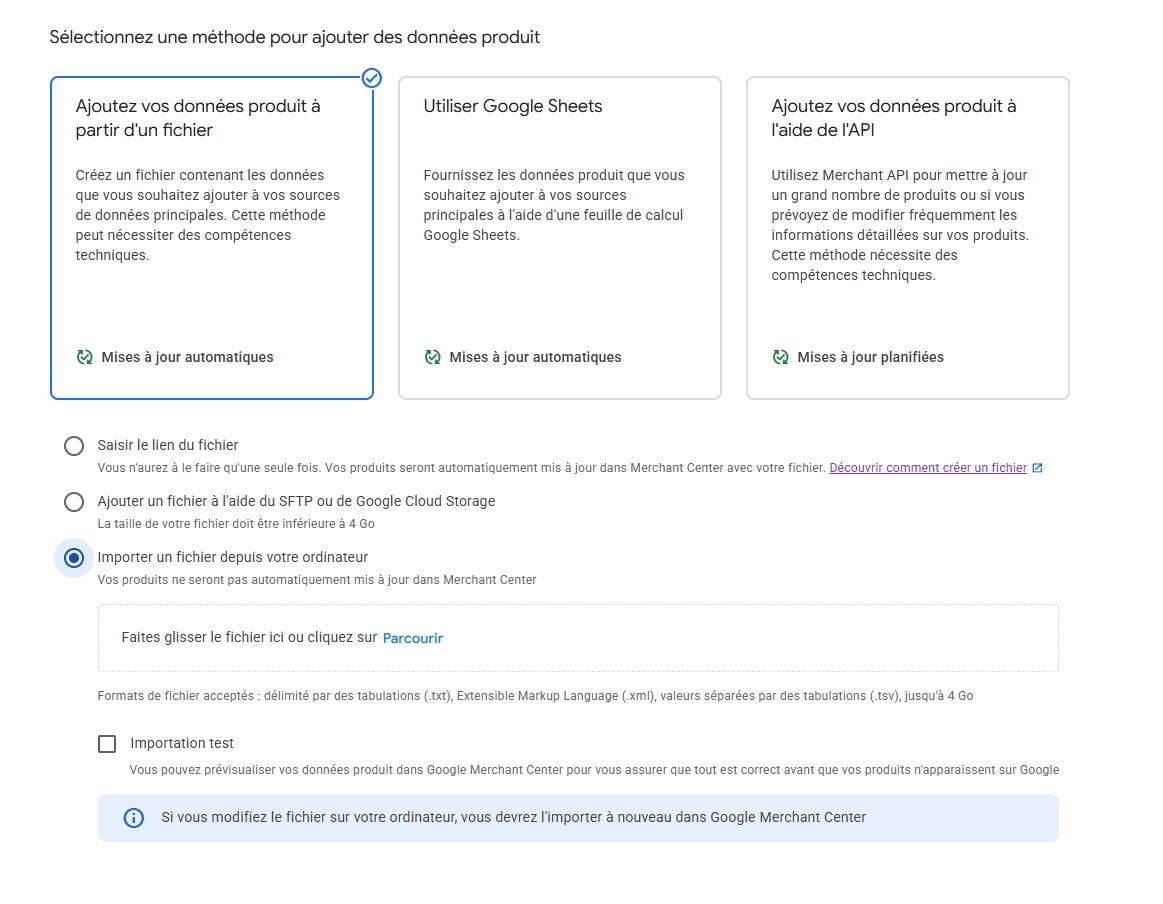1163x904 pixels.
Task: Select the 'Saisir le lien du fichier' radio button
Action: (74, 446)
